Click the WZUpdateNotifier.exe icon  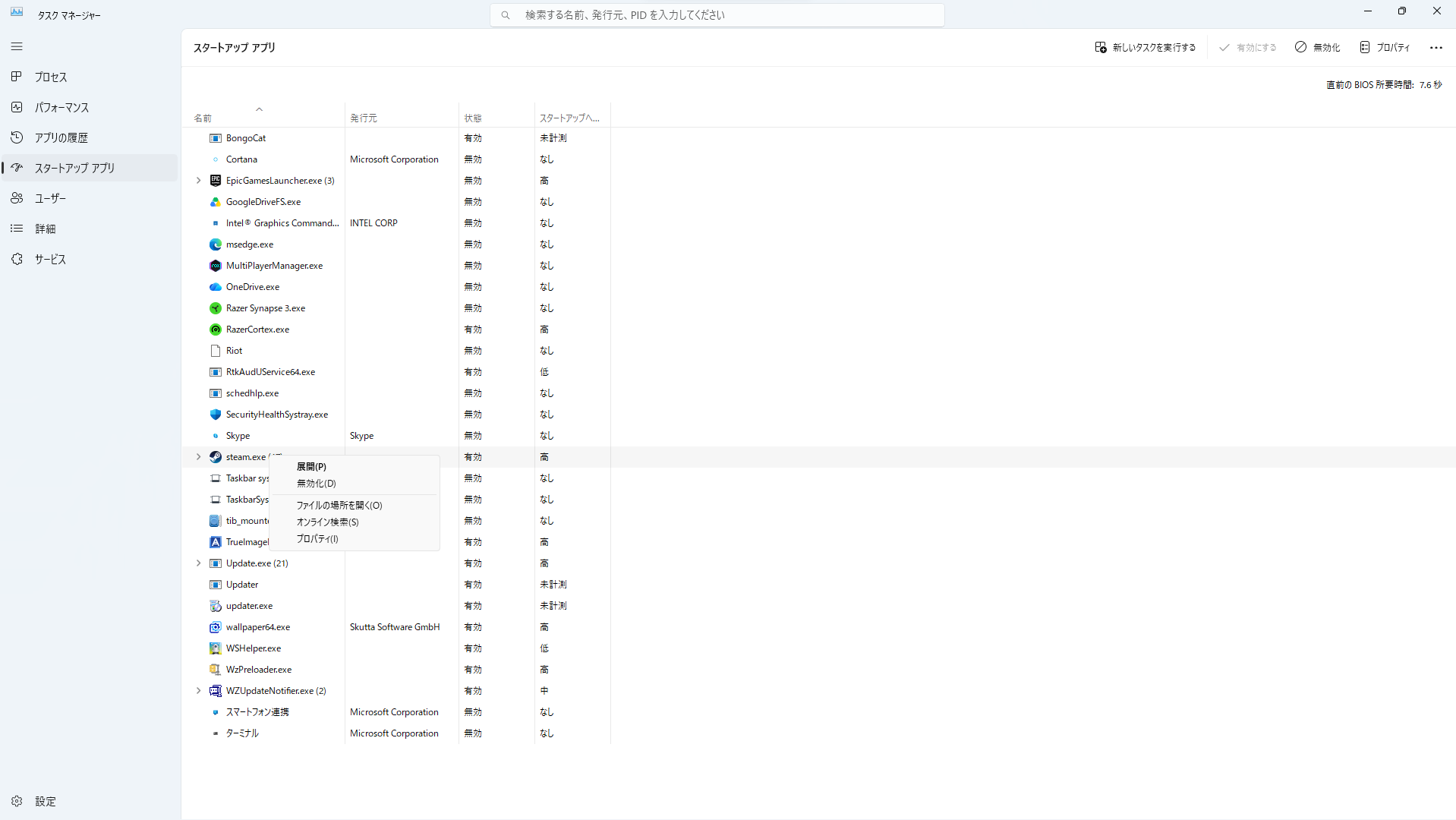(x=216, y=691)
